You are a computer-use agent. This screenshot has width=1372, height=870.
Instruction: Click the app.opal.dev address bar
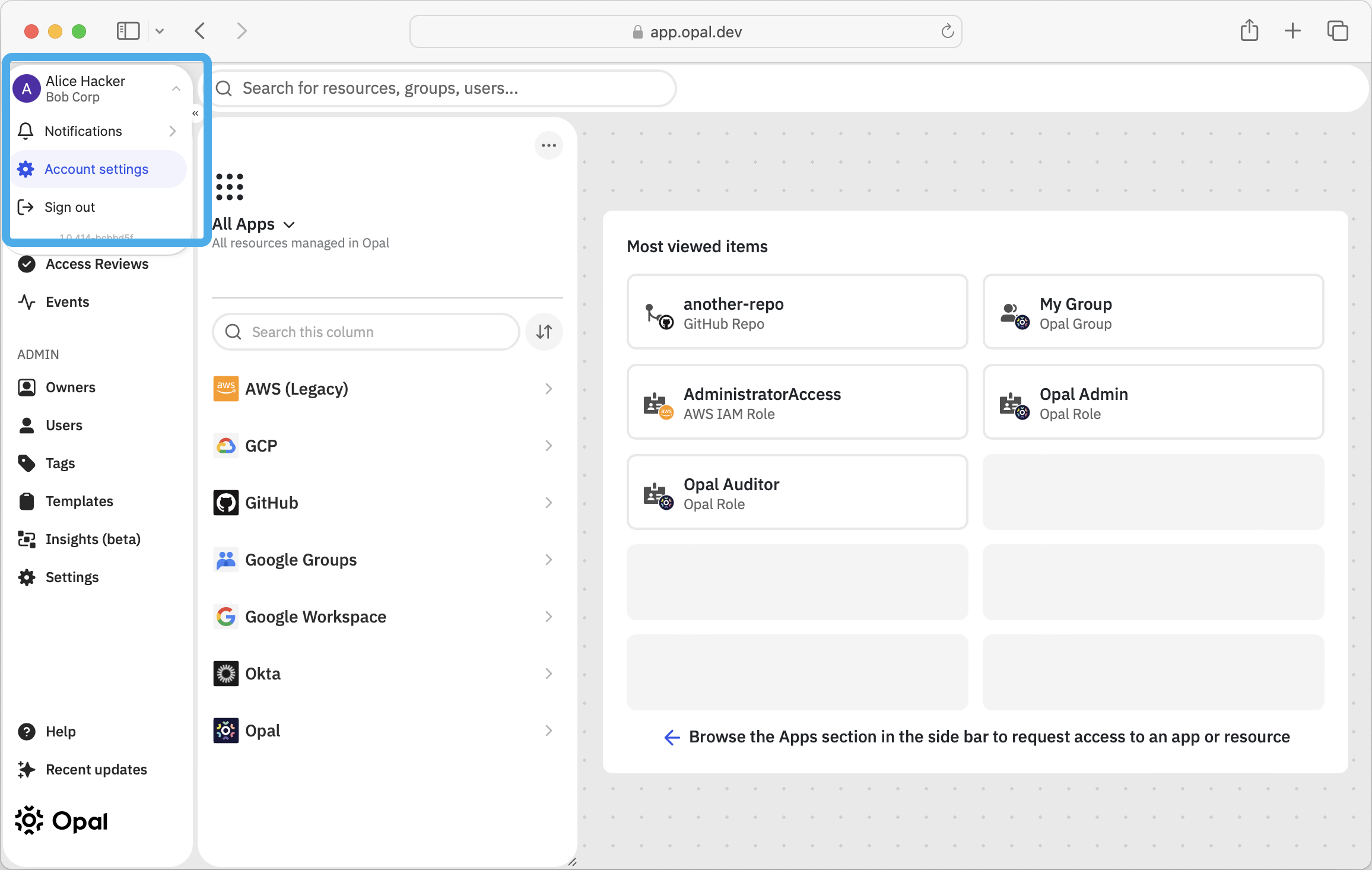pyautogui.click(x=685, y=31)
